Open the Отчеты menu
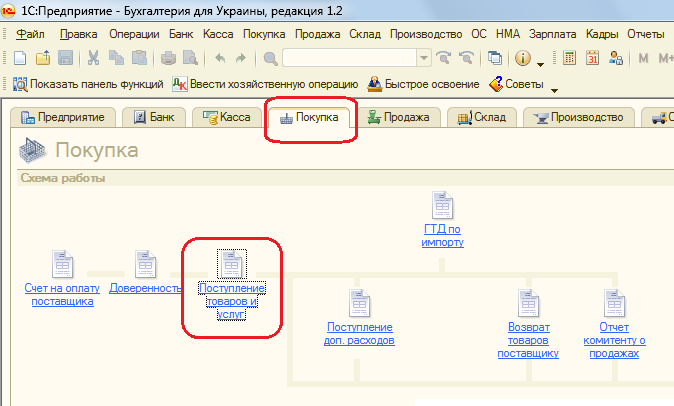 pyautogui.click(x=646, y=34)
